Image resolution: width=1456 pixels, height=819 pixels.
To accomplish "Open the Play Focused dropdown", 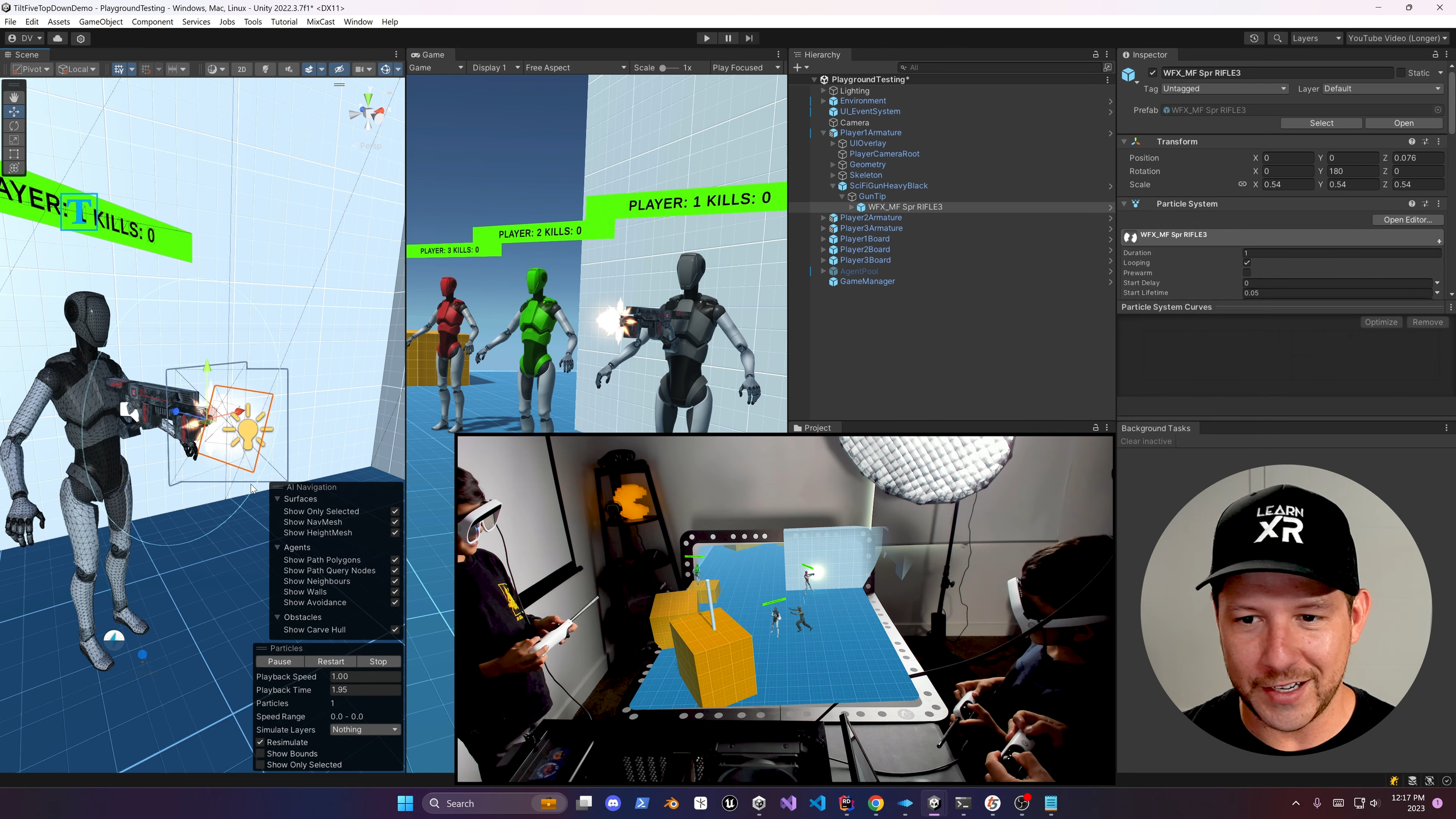I will pos(745,68).
